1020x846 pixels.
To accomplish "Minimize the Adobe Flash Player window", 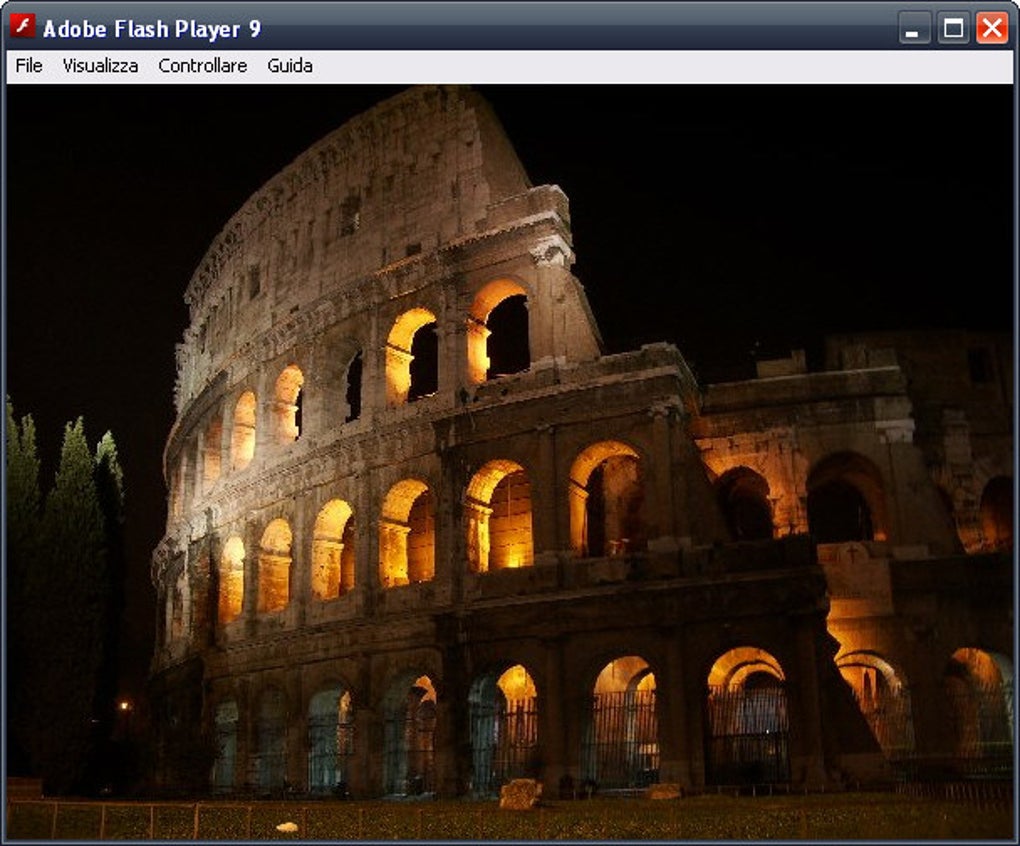I will pyautogui.click(x=913, y=29).
